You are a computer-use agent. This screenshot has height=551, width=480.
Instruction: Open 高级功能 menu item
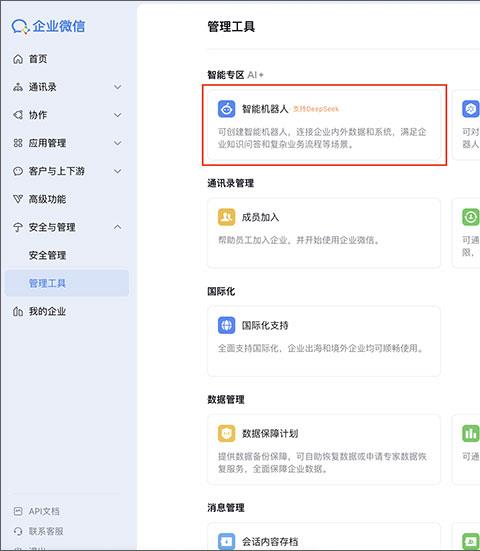(47, 199)
